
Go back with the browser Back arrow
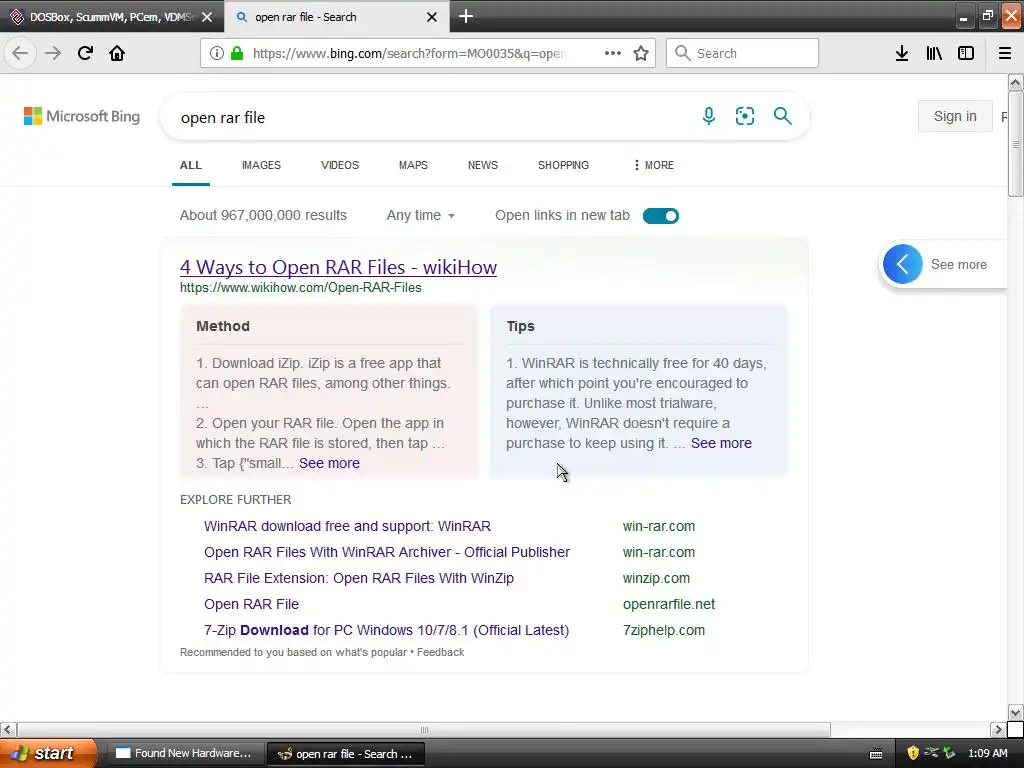point(20,53)
